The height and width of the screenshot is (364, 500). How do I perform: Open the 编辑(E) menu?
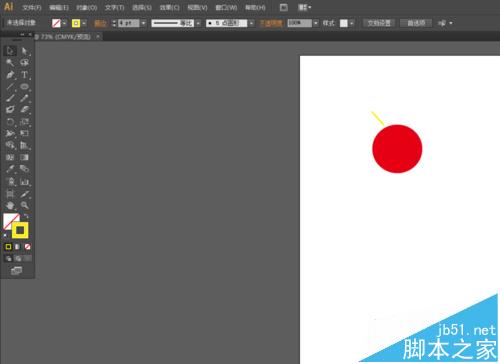[x=59, y=7]
